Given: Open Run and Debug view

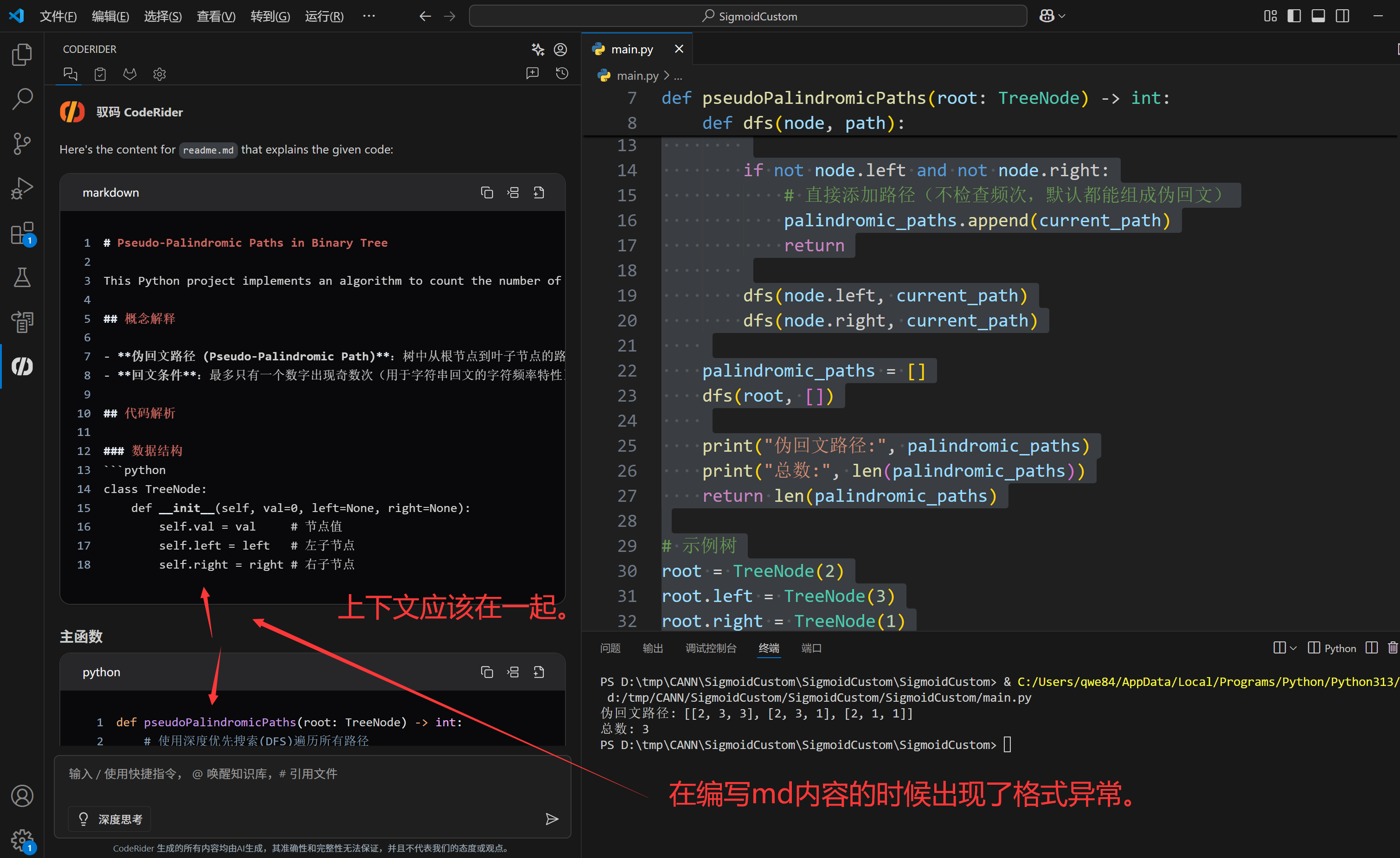Looking at the screenshot, I should tap(22, 188).
